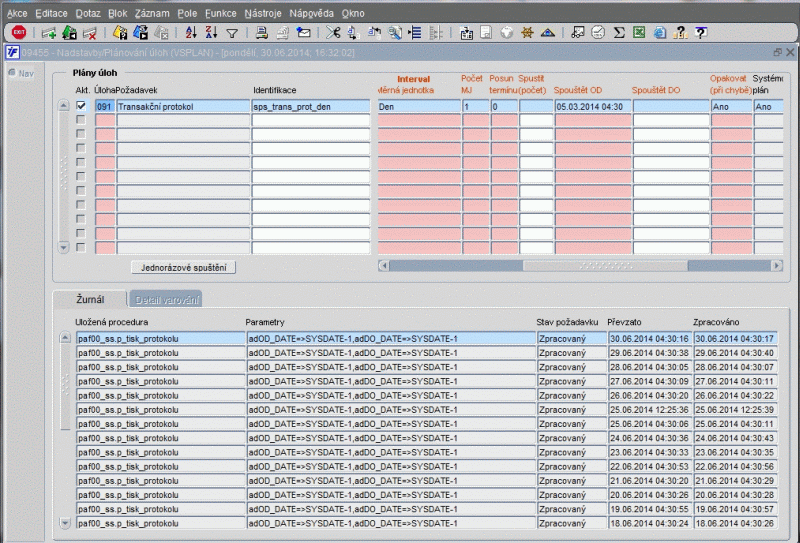The height and width of the screenshot is (543, 800).
Task: Open the Záznam menu
Action: click(151, 14)
